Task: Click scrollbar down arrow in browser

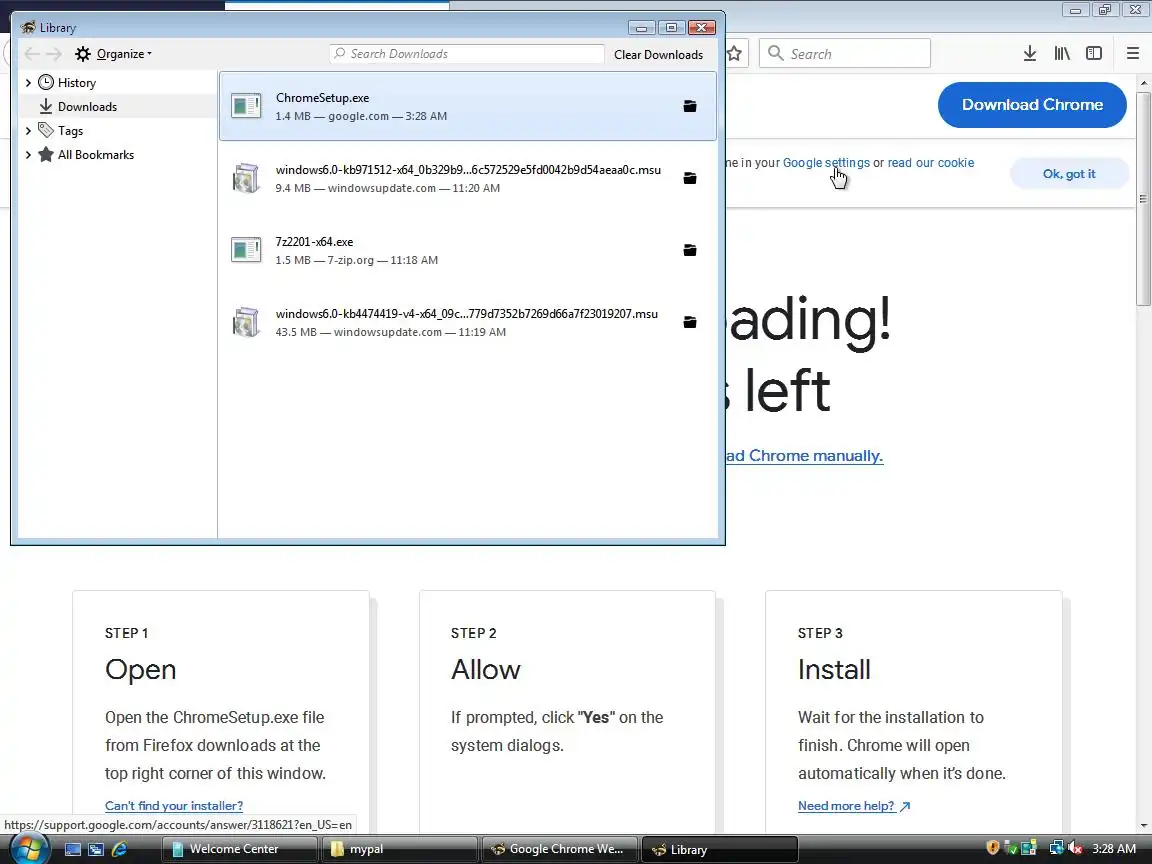Action: [1142, 826]
